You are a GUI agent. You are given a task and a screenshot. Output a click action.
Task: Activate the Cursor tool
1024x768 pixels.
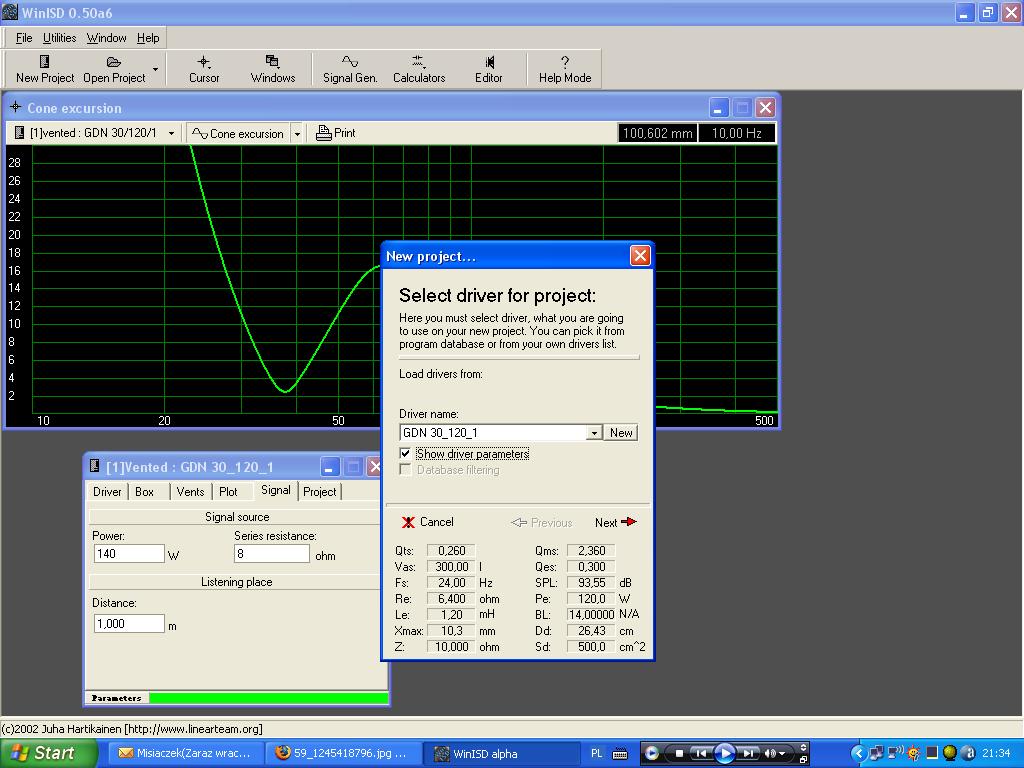point(204,68)
